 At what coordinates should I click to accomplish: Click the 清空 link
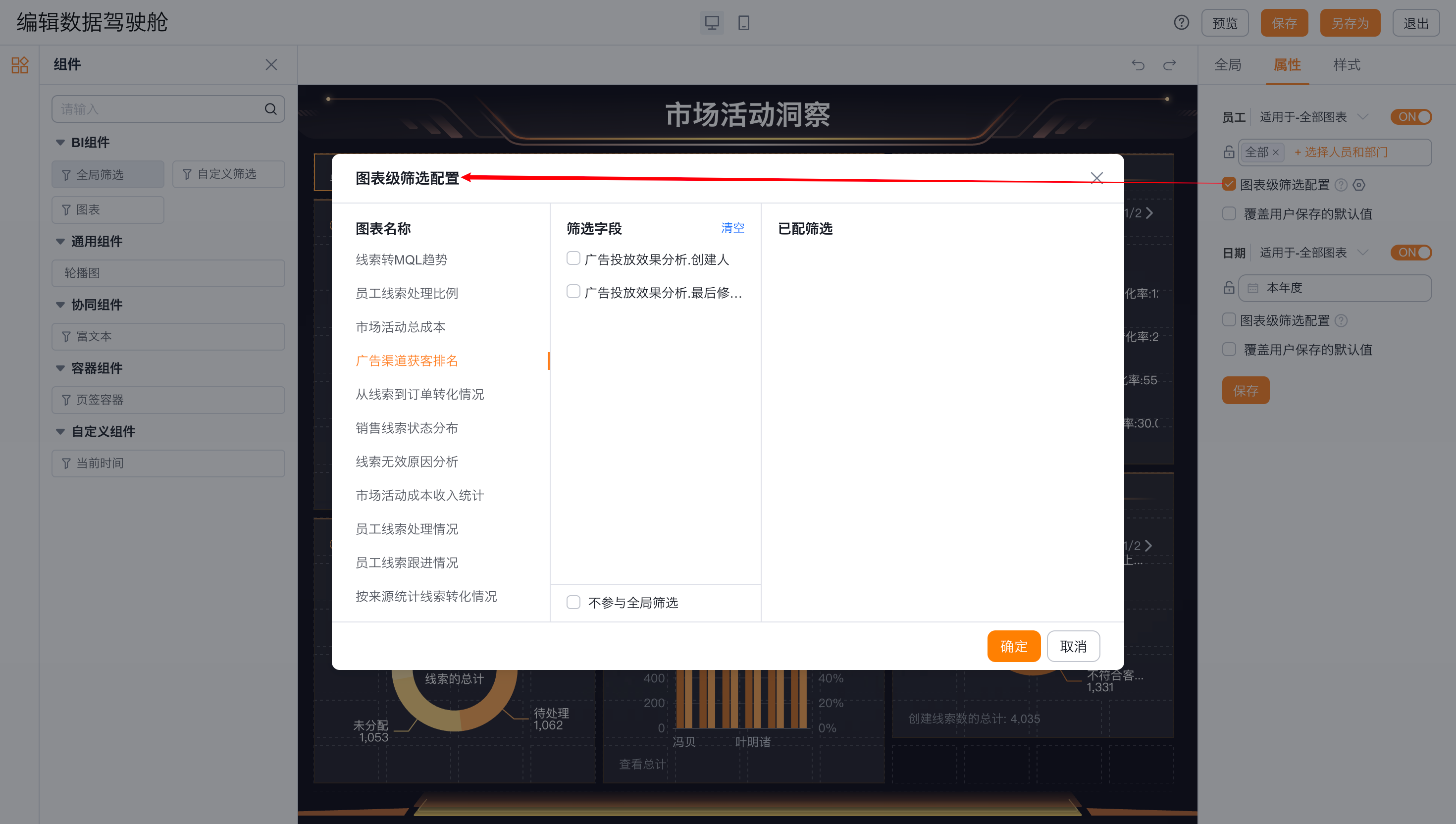click(732, 228)
